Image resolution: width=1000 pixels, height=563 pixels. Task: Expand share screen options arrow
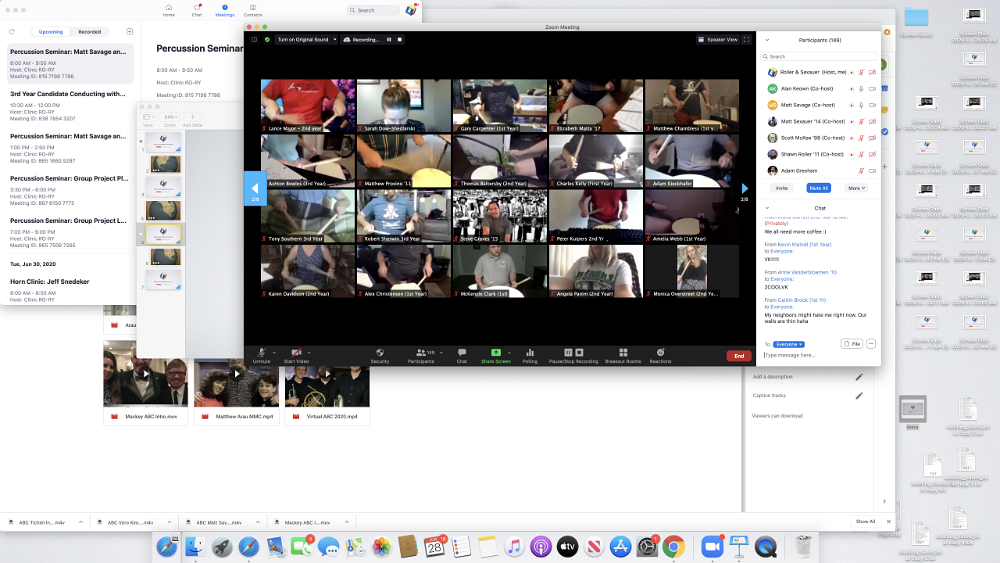pos(509,352)
